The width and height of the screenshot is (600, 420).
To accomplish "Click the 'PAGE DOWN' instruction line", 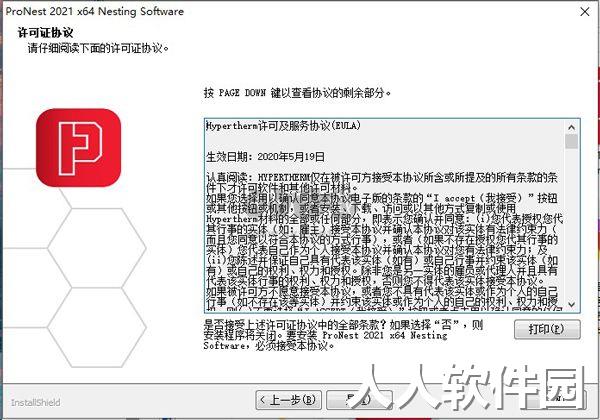I will [297, 93].
